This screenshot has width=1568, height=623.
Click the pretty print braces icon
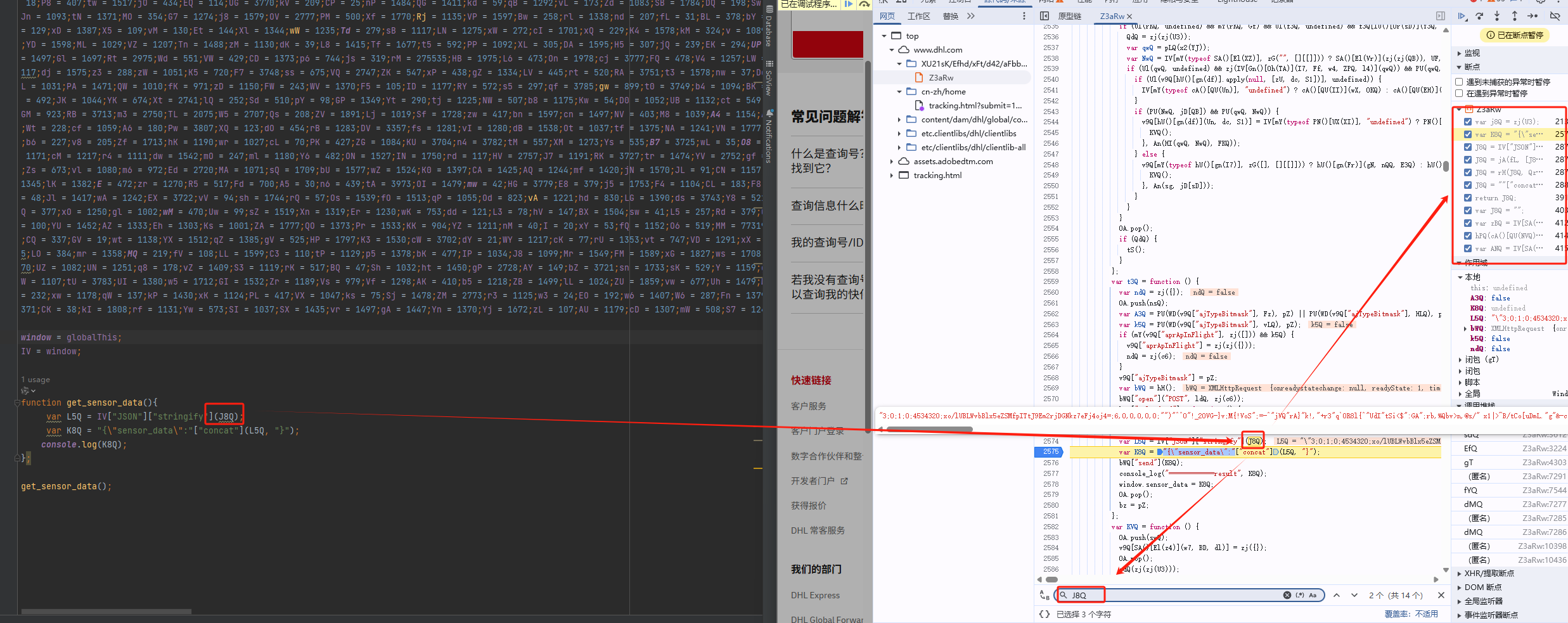tap(1044, 614)
